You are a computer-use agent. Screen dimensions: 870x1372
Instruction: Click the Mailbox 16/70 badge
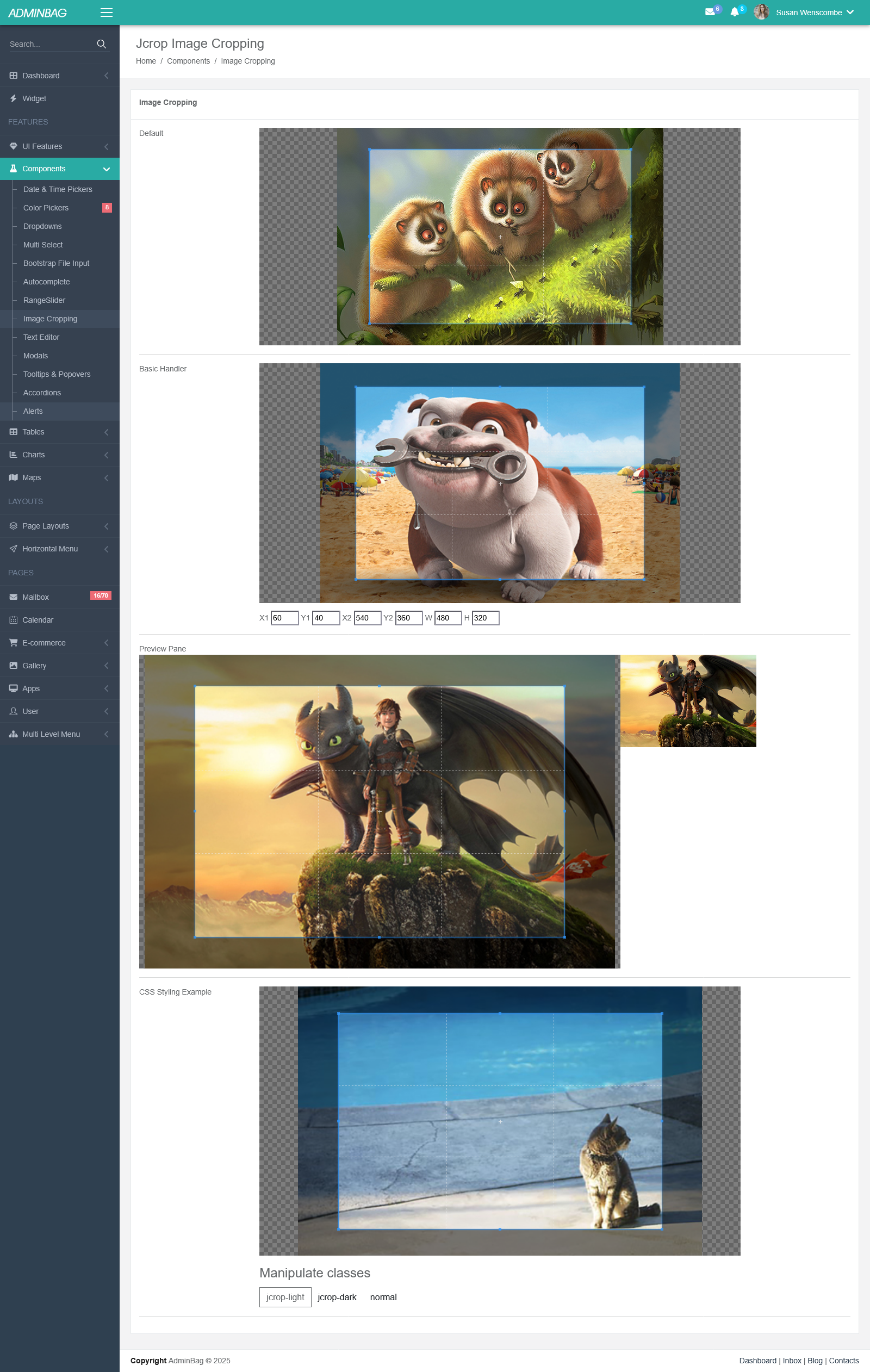pos(101,596)
